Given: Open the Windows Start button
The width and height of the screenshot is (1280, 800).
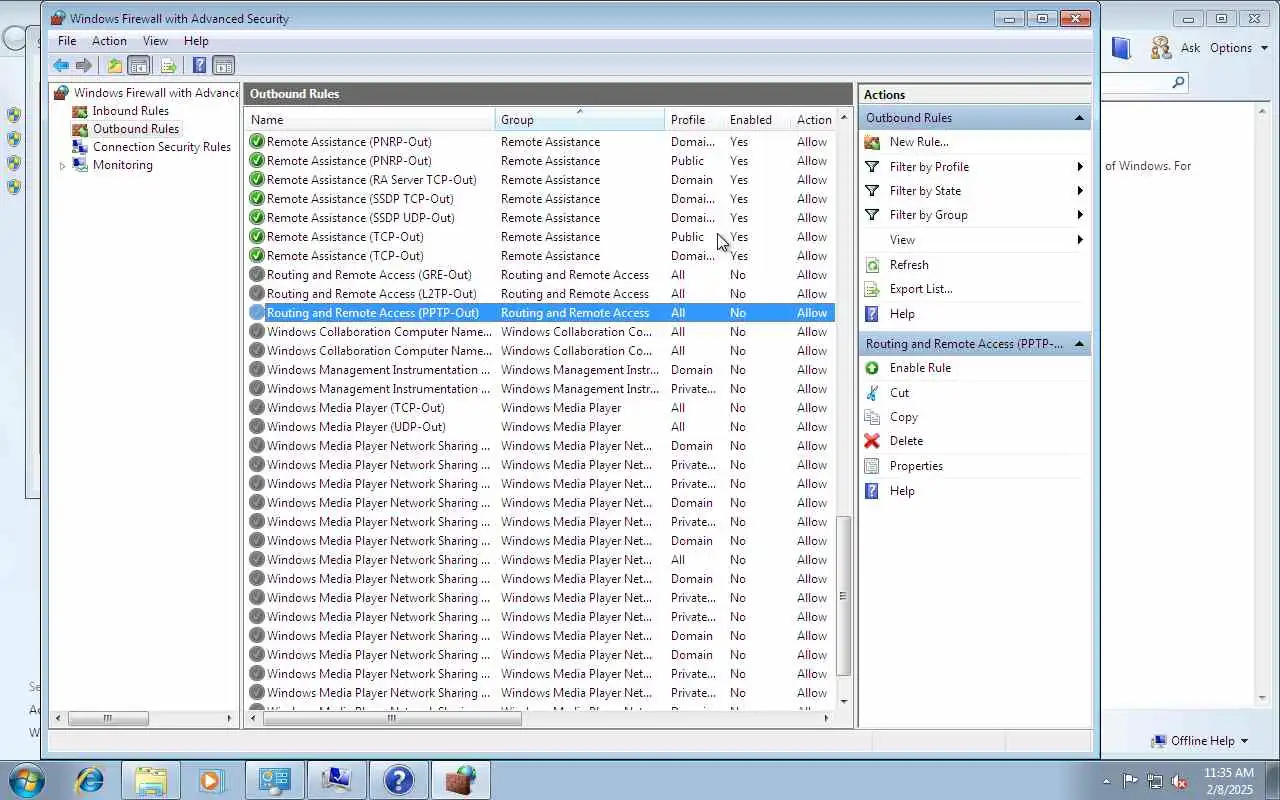Looking at the screenshot, I should [x=25, y=779].
